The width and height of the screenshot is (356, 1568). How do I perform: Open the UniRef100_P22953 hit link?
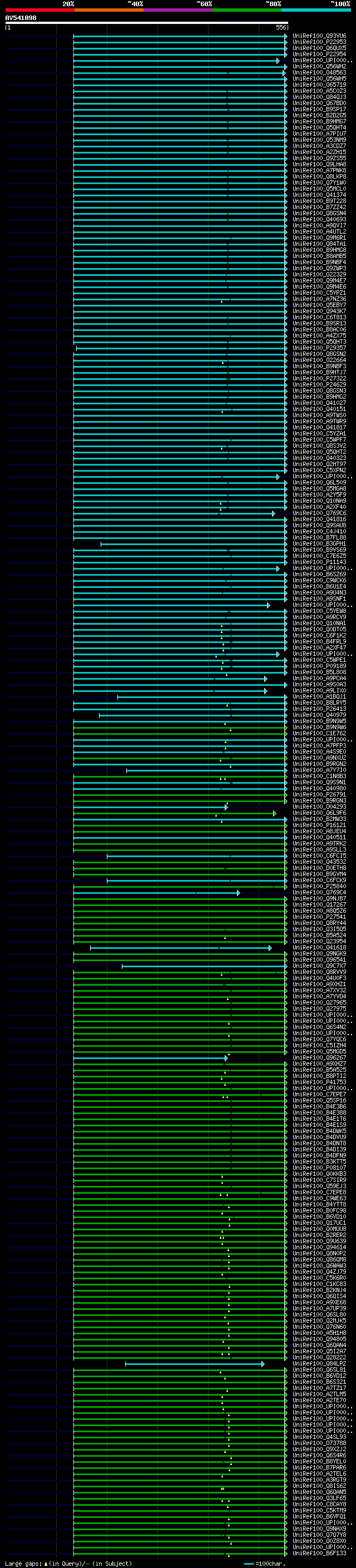click(319, 42)
